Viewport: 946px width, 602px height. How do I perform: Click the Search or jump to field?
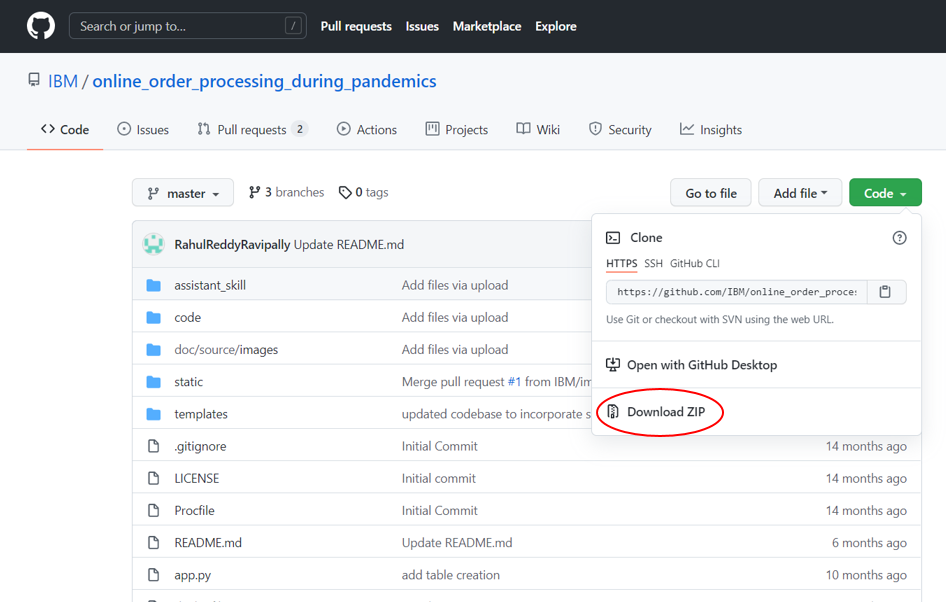tap(188, 26)
